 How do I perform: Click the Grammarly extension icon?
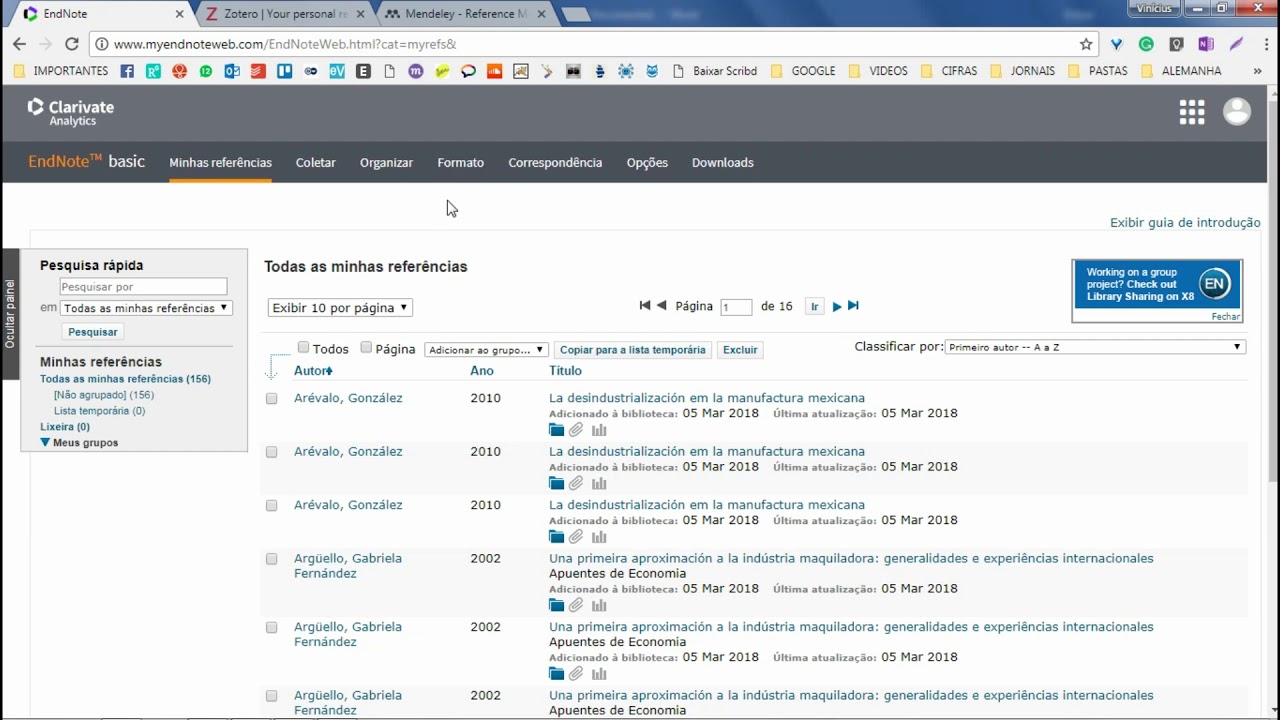pyautogui.click(x=1146, y=44)
